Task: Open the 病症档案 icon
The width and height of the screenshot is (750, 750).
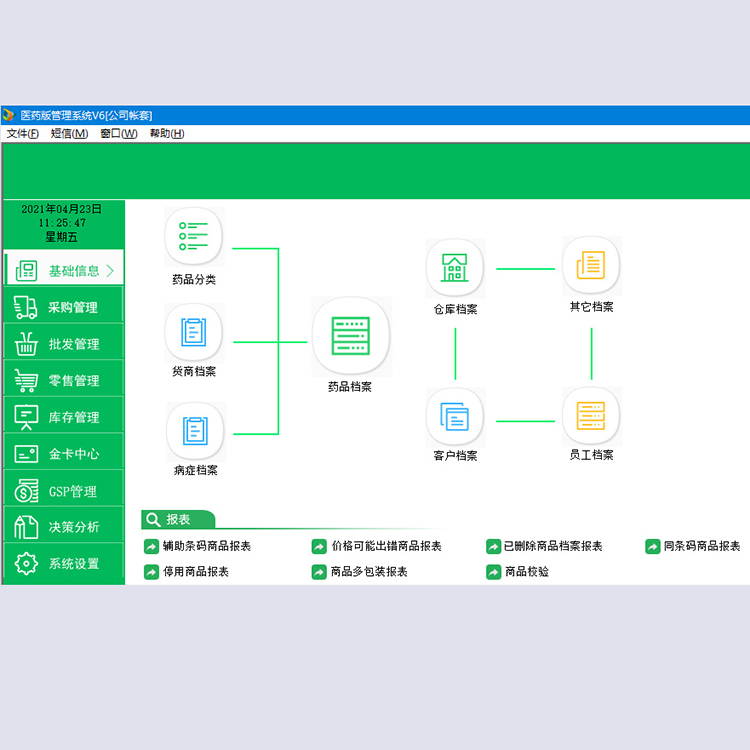Action: coord(195,431)
